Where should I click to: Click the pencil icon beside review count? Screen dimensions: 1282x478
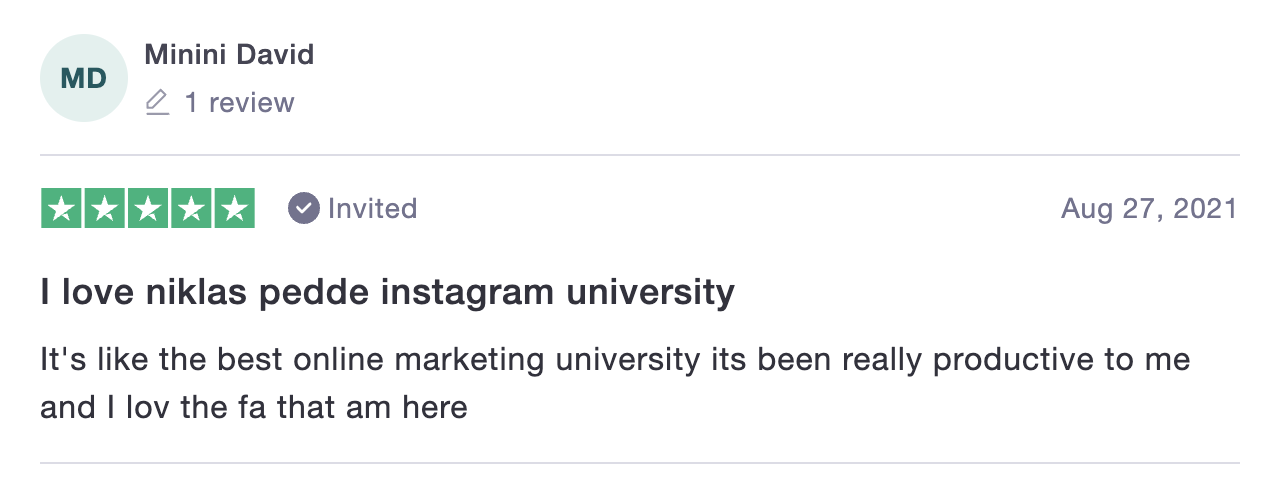(157, 103)
